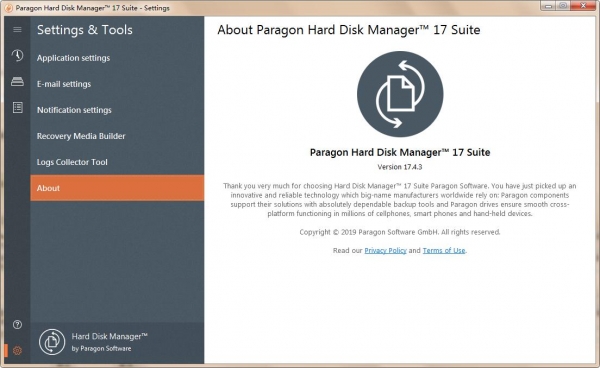
Task: Open Logs Collector Tool
Action: pos(72,162)
